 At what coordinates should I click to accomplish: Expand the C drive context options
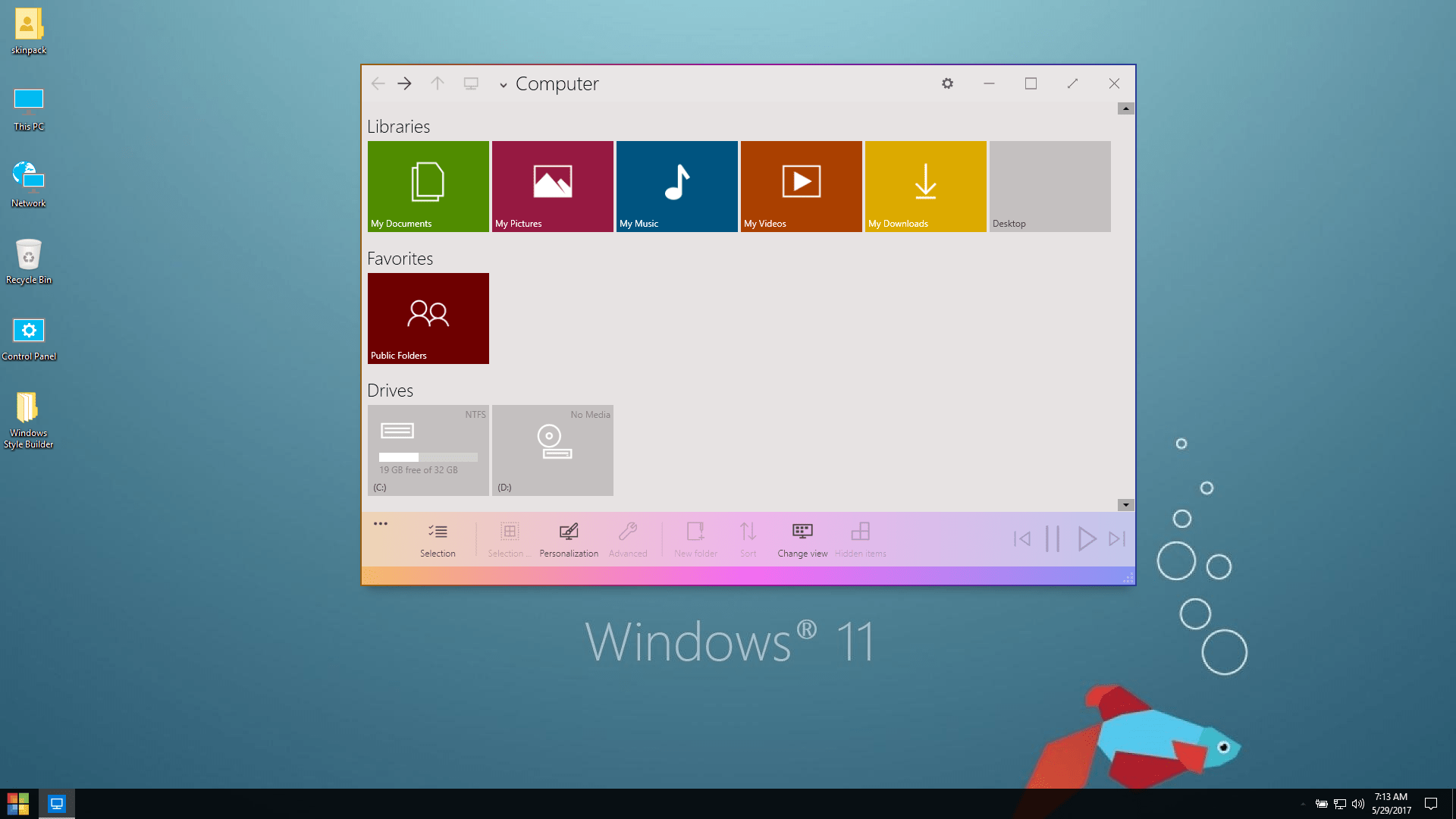(x=428, y=450)
